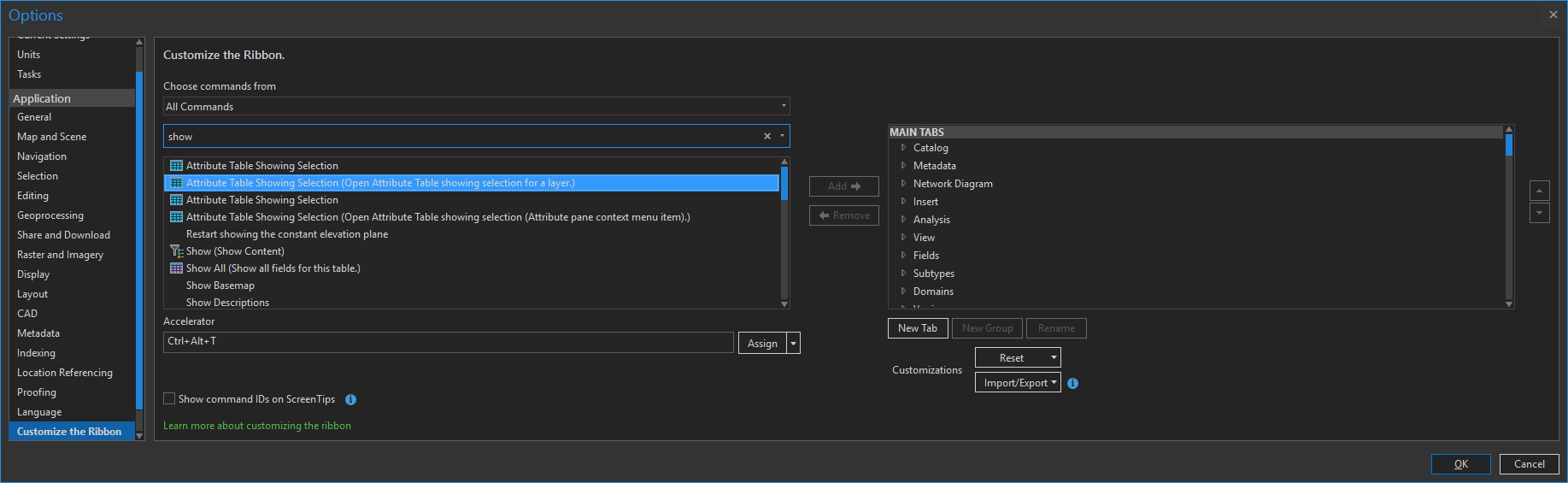Open Location Referencing options
1568x483 pixels.
click(72, 373)
